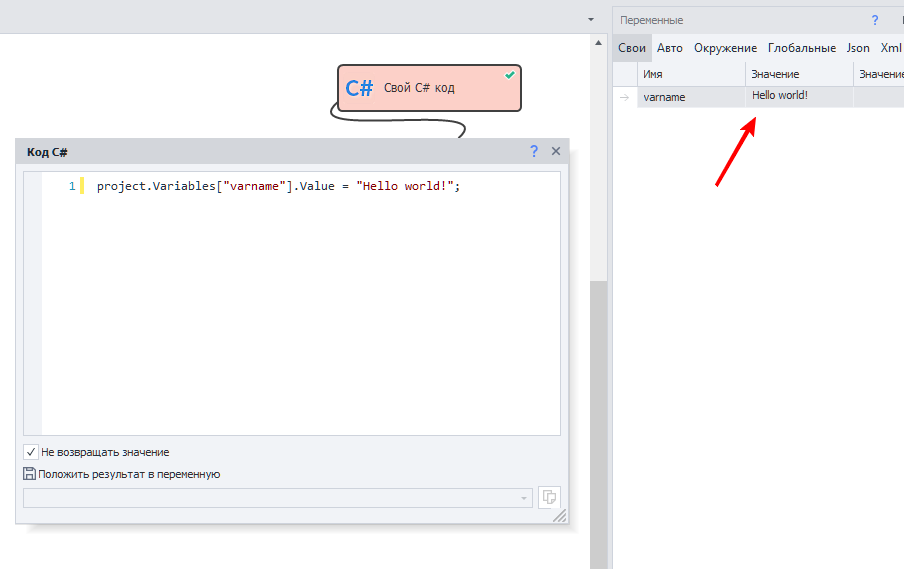This screenshot has height=569, width=904.
Task: Close the Код C# editor window
Action: point(556,151)
